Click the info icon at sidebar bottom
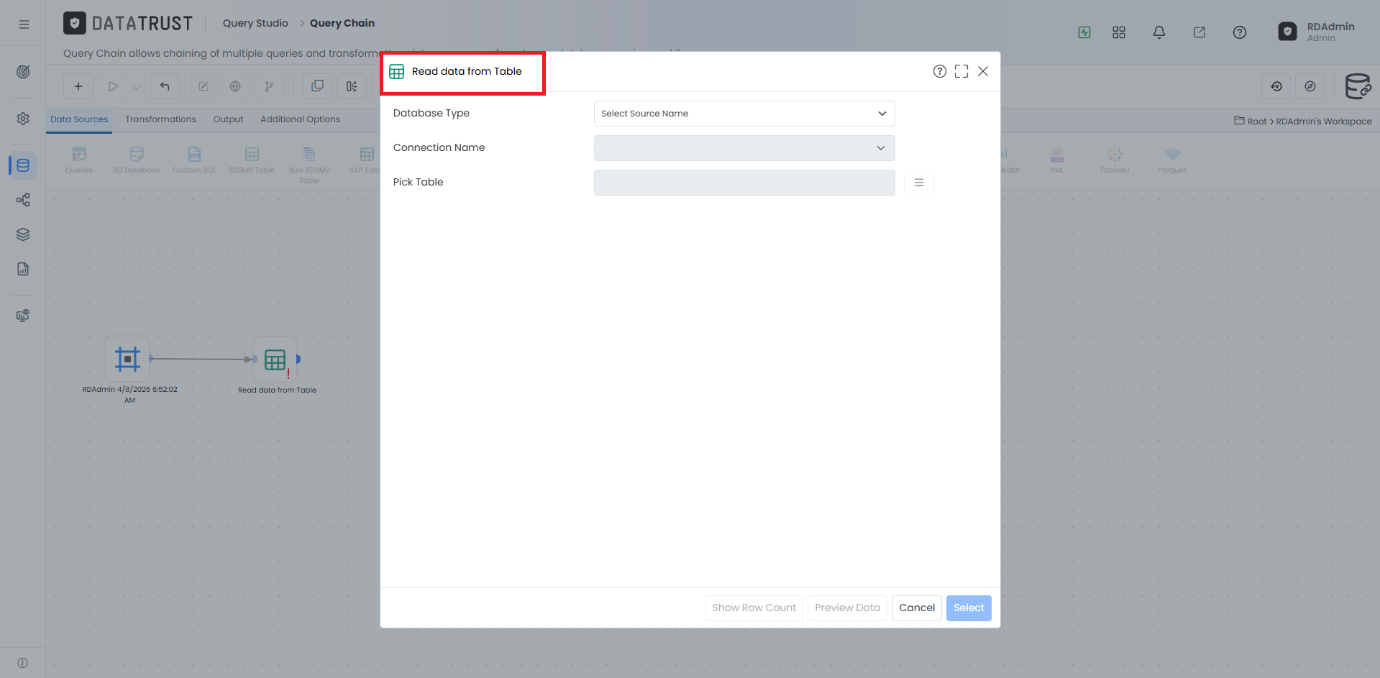Screen dimensions: 1380x678 point(23,663)
